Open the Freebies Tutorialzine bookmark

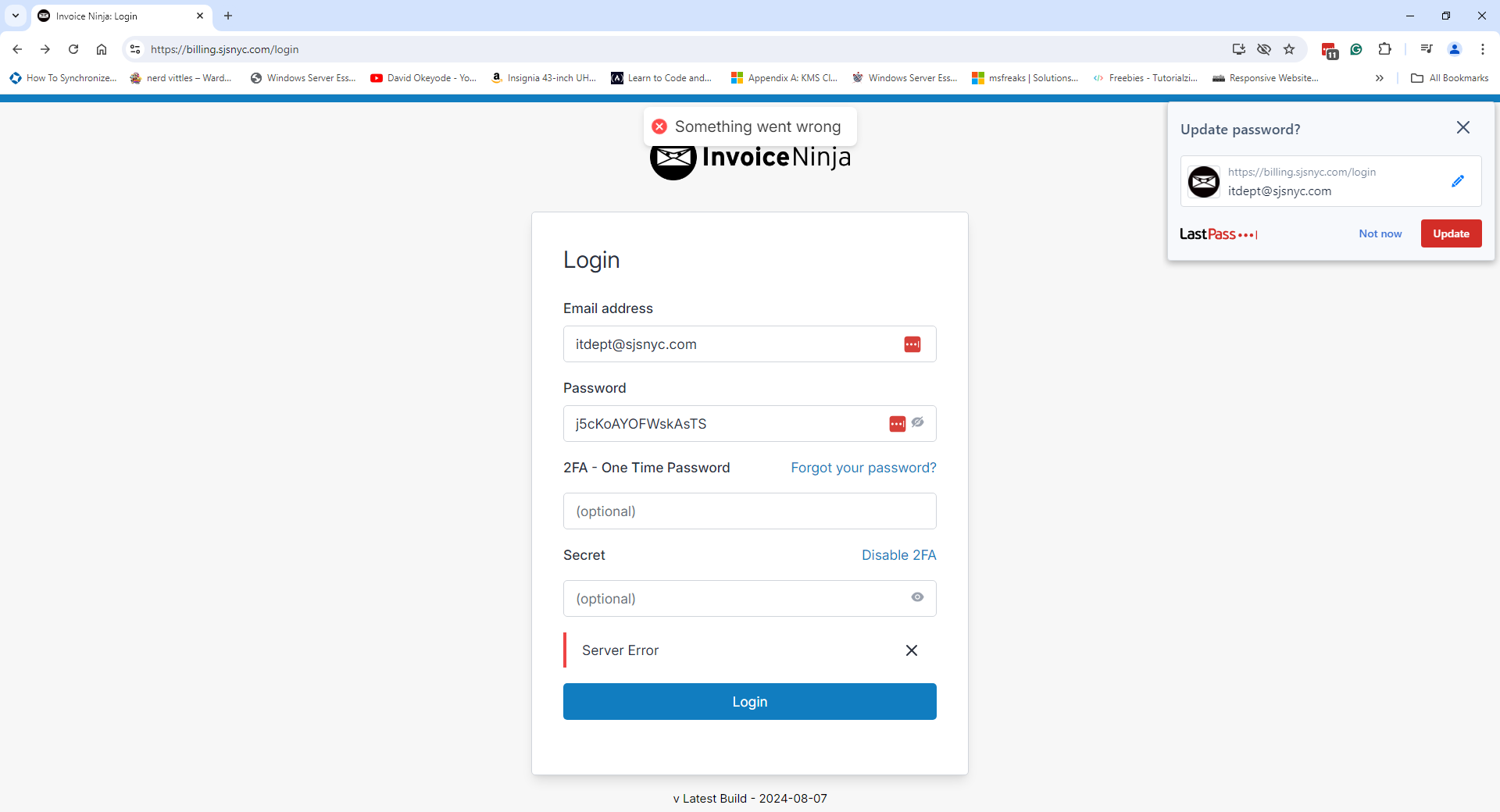point(1145,78)
